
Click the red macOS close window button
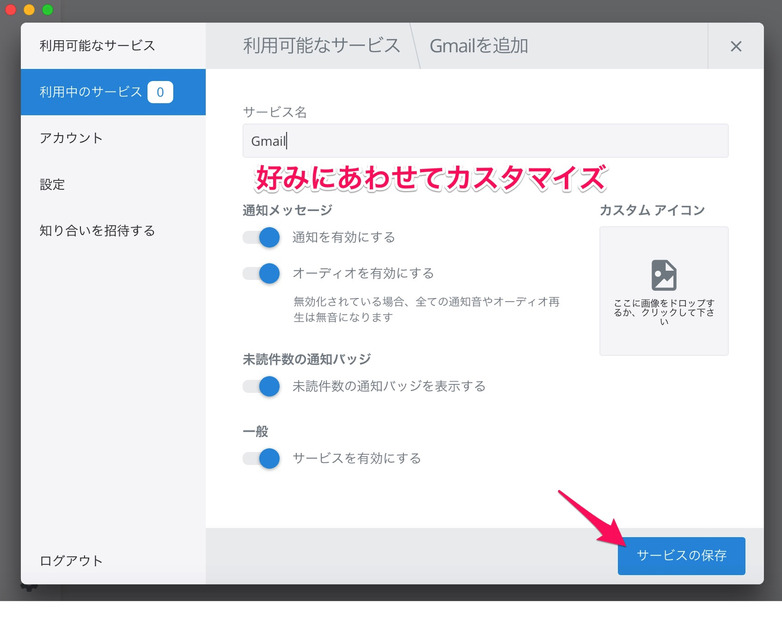pyautogui.click(x=11, y=9)
